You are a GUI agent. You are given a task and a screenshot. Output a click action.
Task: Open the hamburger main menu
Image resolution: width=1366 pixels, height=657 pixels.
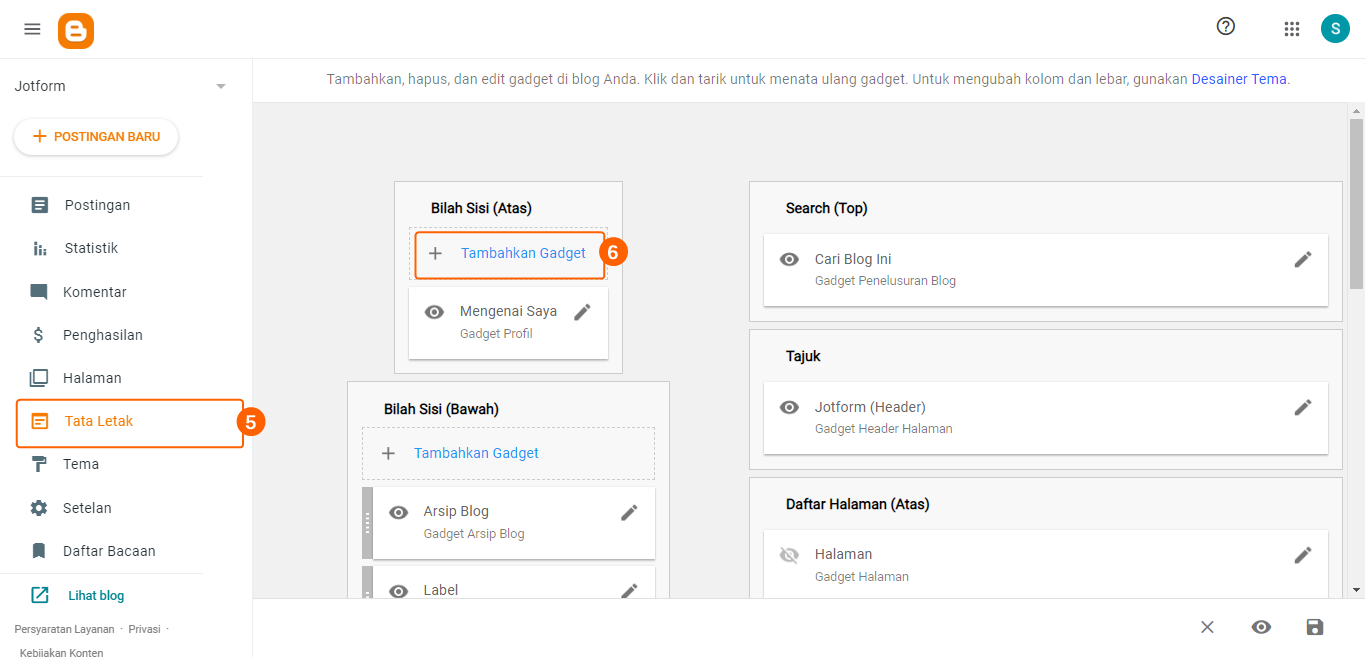[x=32, y=29]
